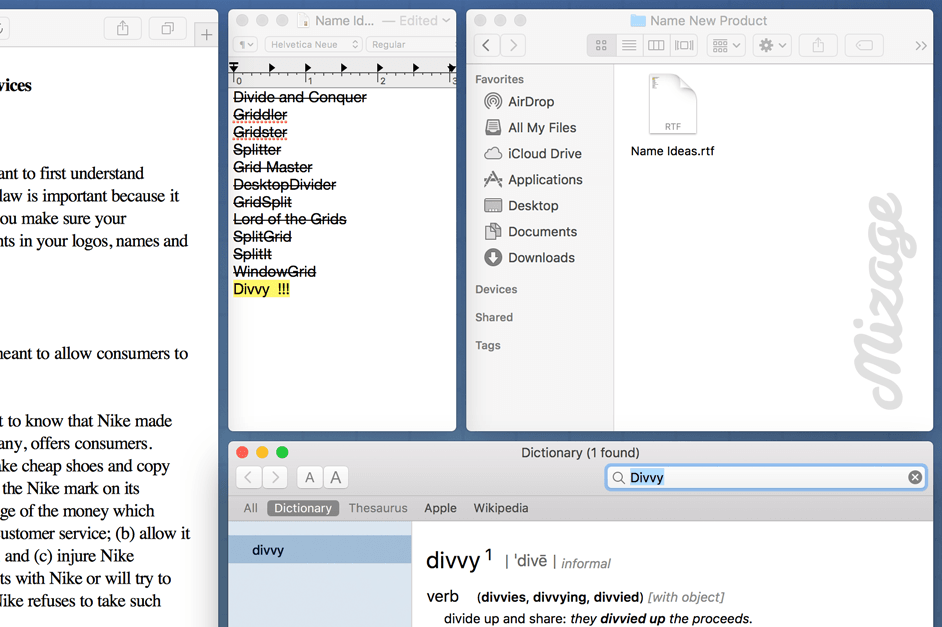Expand the Finder toolbar overflow chevron

tap(920, 46)
